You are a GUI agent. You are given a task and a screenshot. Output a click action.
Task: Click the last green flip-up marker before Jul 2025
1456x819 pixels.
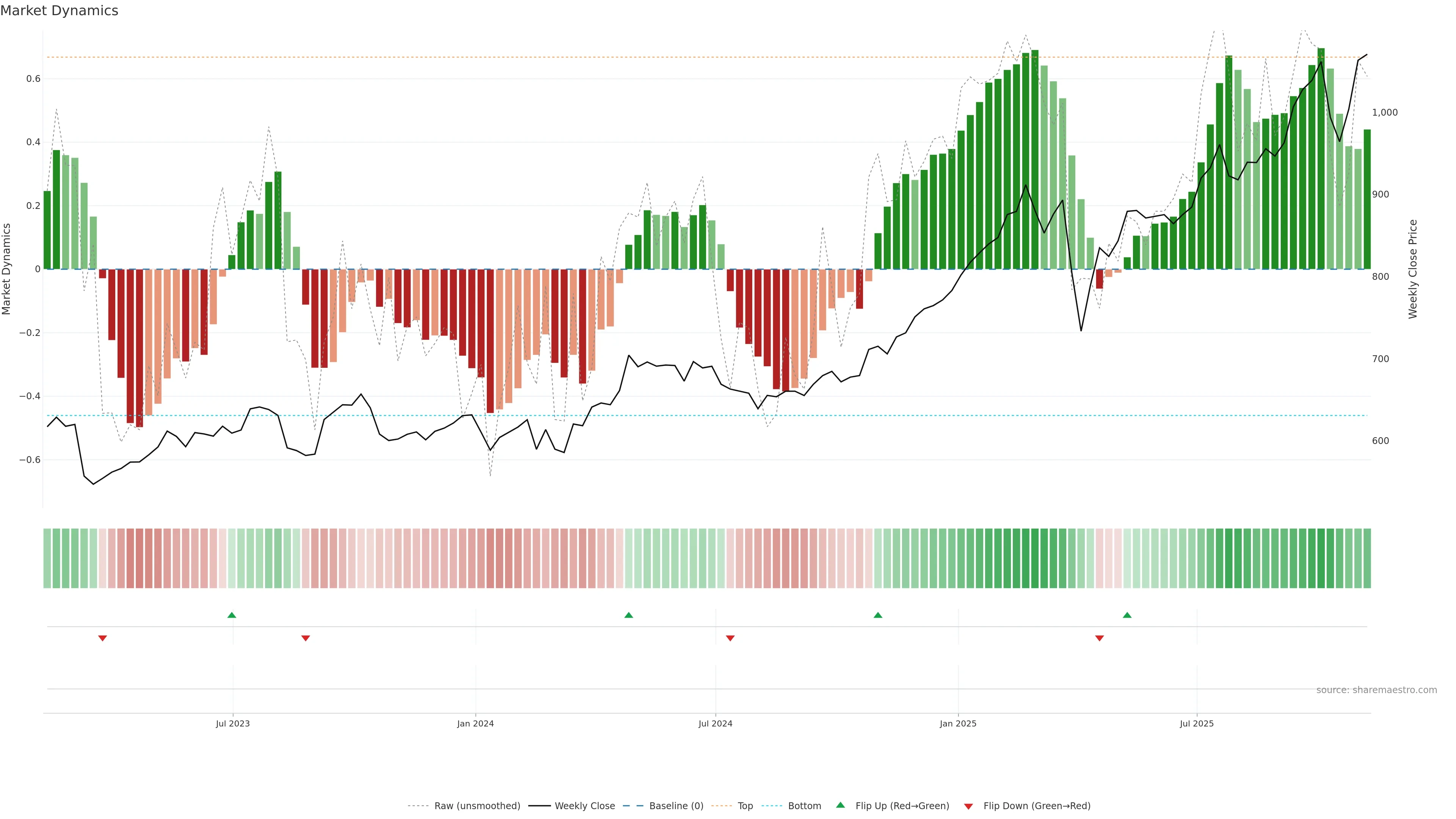pyautogui.click(x=1127, y=615)
